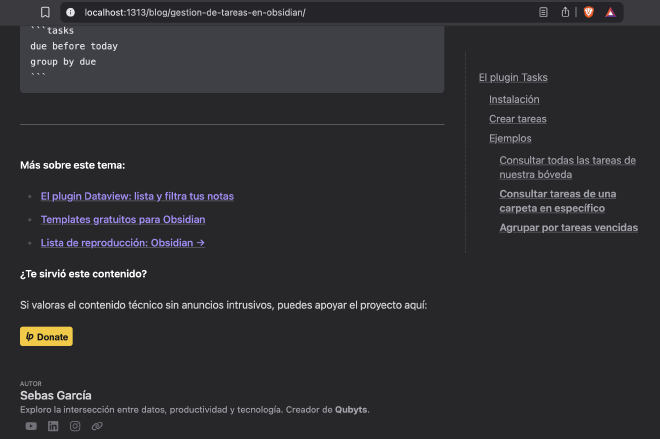Go to 'Agrupar por tareas vencidas' section

pyautogui.click(x=569, y=227)
